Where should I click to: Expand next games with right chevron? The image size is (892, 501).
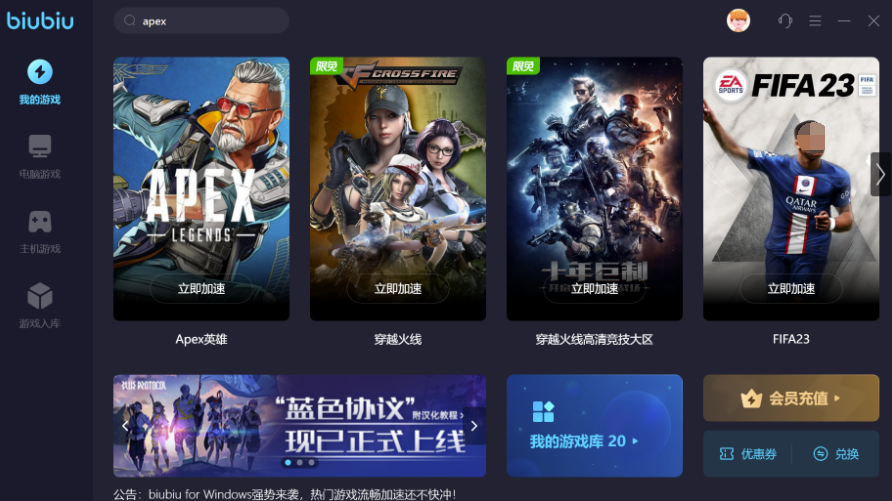pyautogui.click(x=880, y=174)
